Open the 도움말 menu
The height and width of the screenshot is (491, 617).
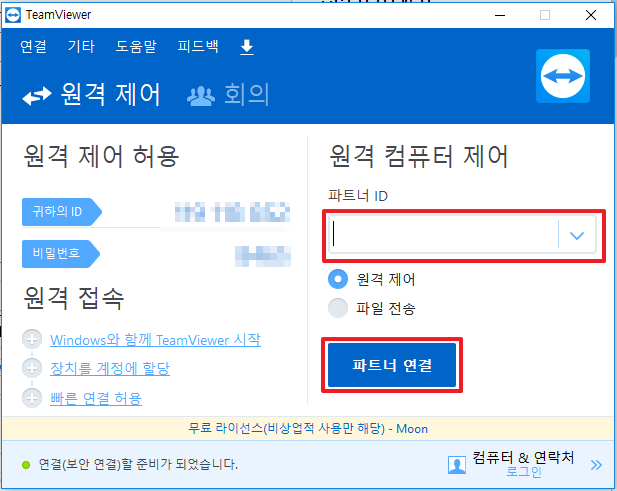136,46
